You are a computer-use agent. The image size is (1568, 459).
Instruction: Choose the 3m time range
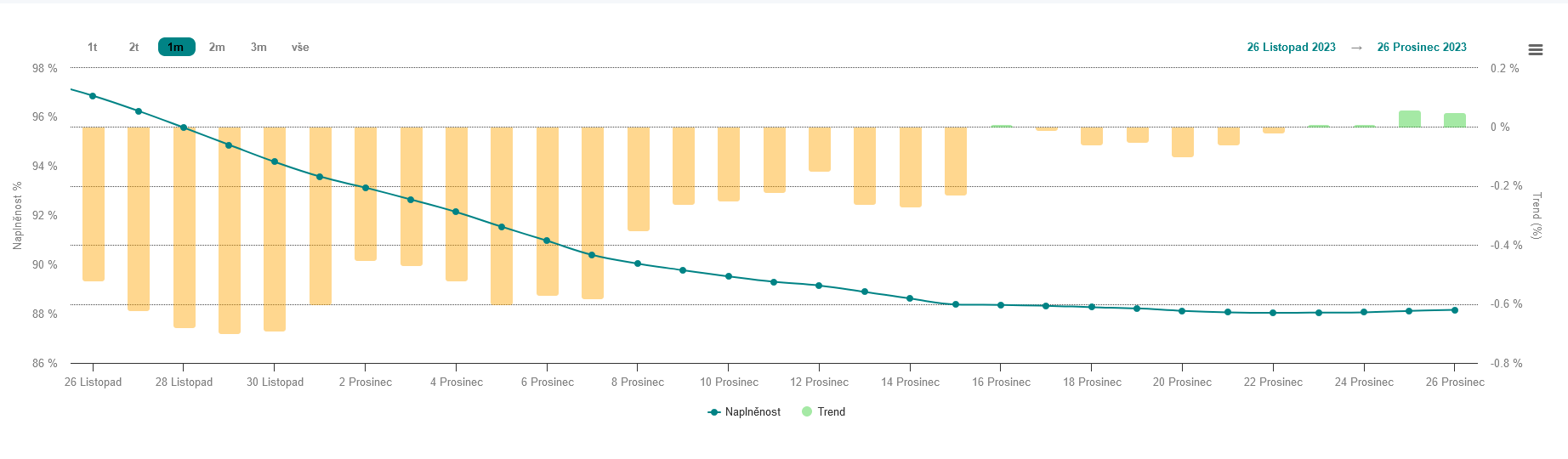[258, 48]
